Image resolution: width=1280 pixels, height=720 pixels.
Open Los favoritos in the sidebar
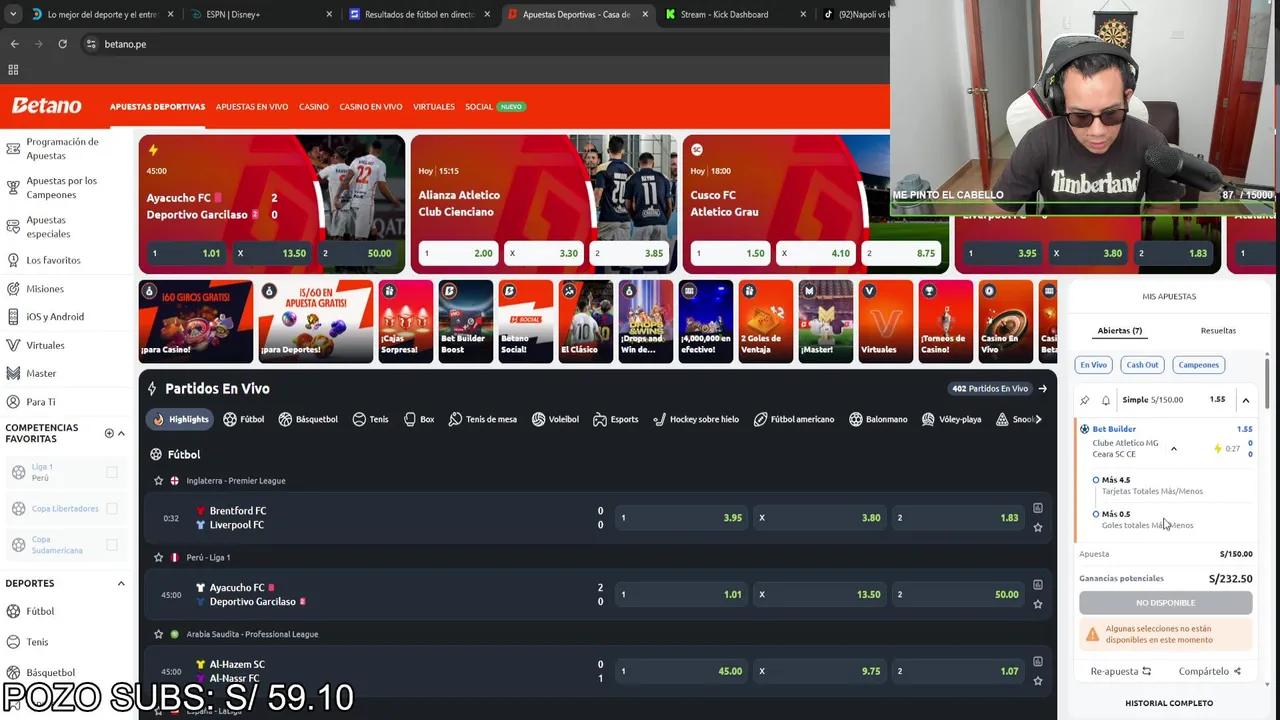click(53, 260)
